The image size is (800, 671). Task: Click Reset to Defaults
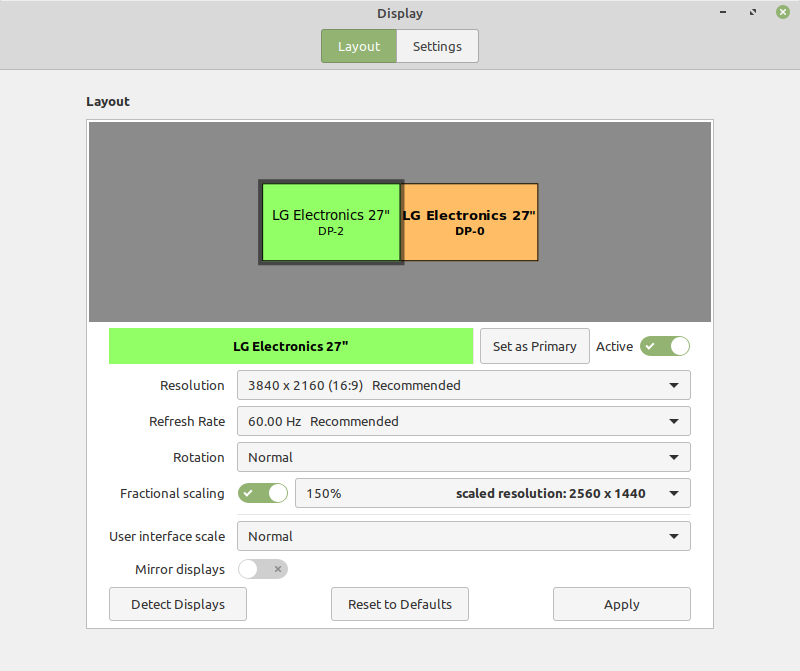click(x=399, y=604)
